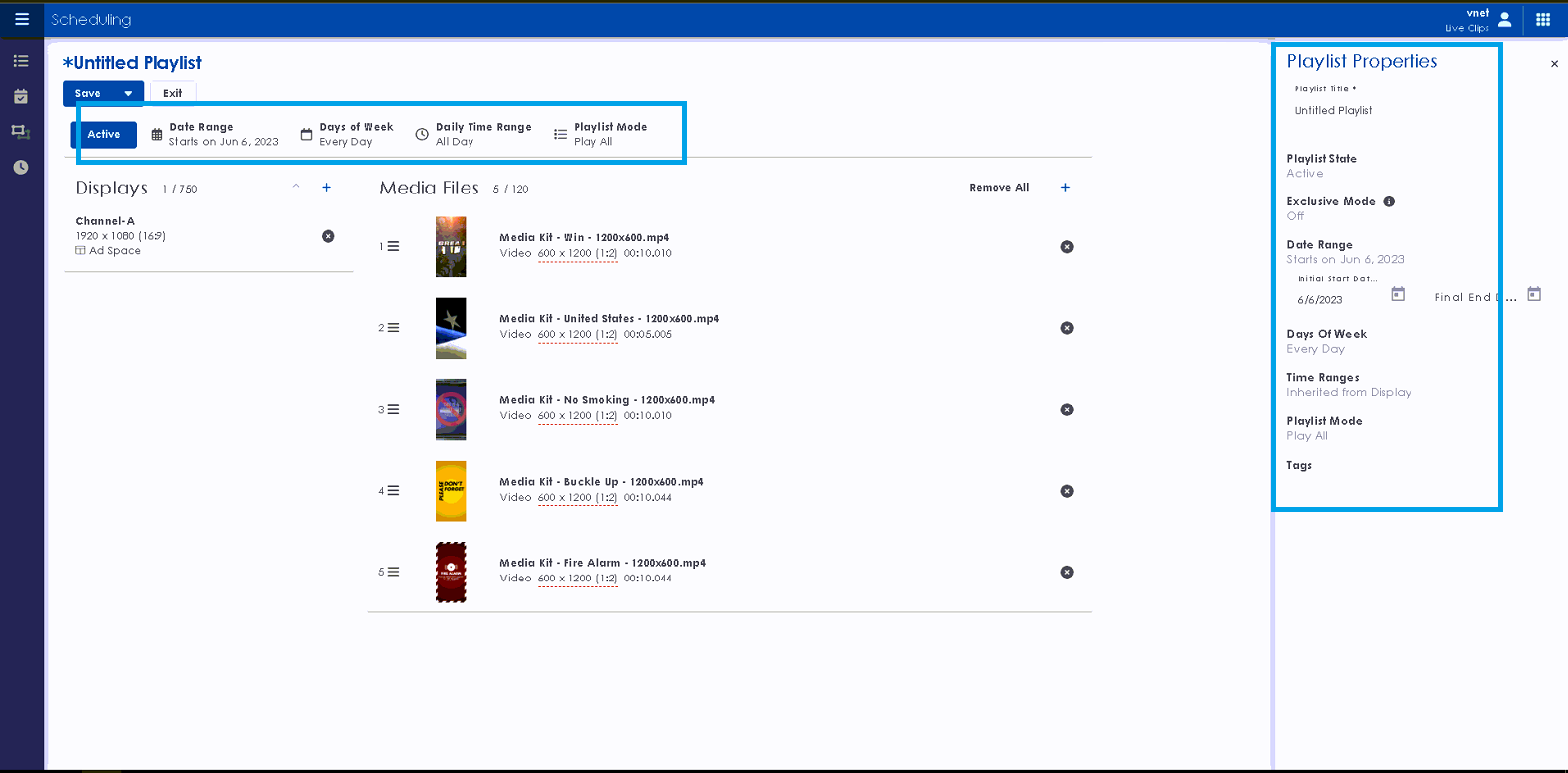Open the apps grid launcher
This screenshot has height=773, width=1568.
[1543, 19]
